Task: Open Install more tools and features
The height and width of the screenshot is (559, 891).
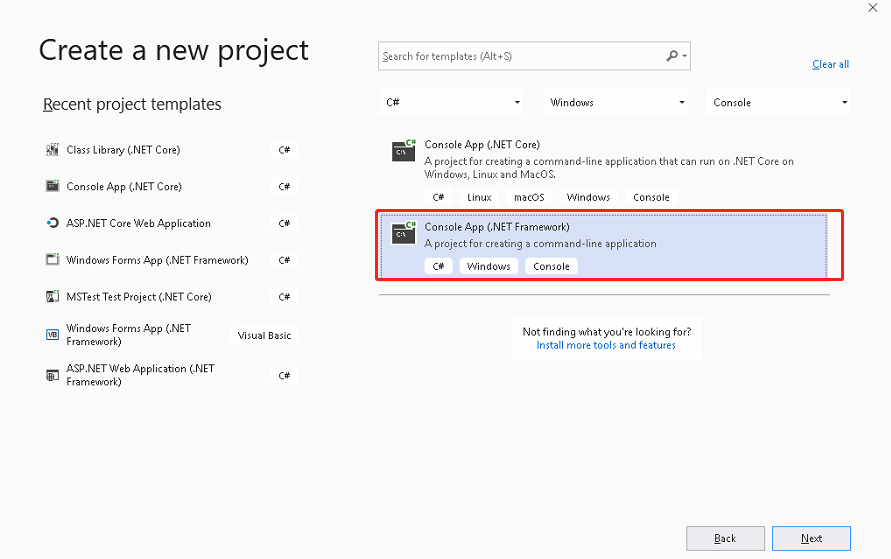Action: [x=606, y=345]
